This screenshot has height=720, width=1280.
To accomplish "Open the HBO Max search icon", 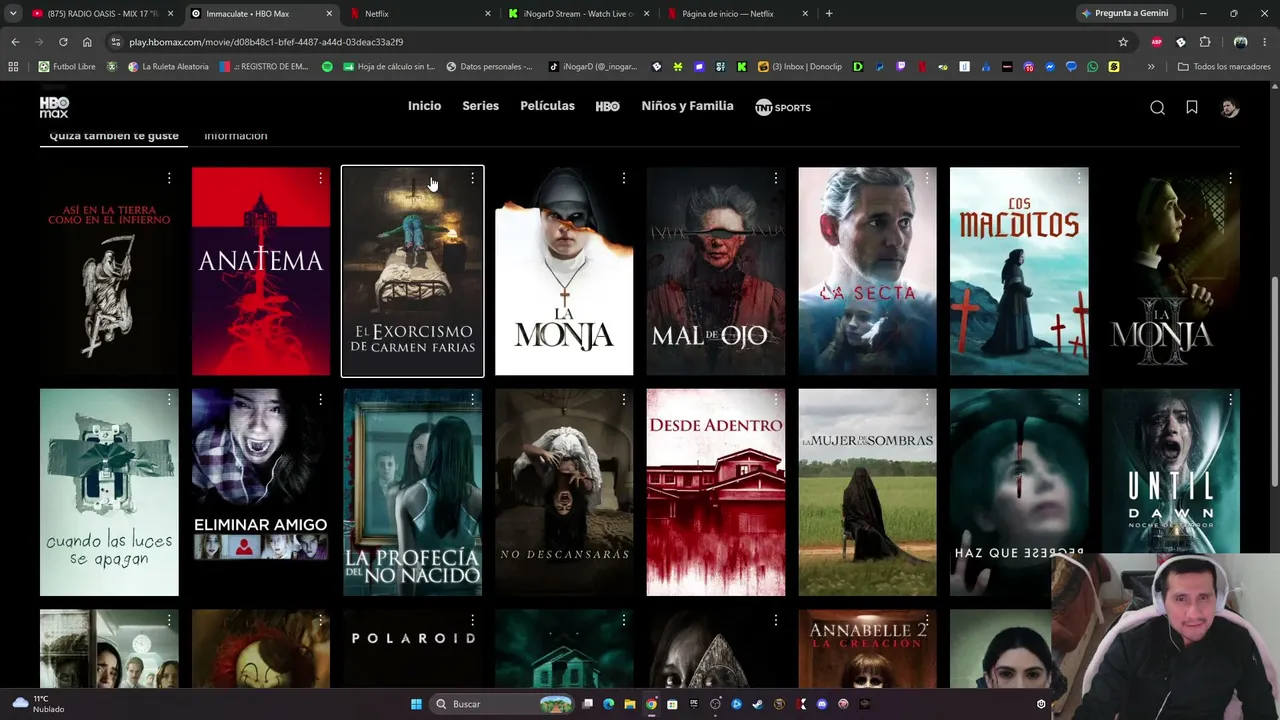I will [1157, 107].
